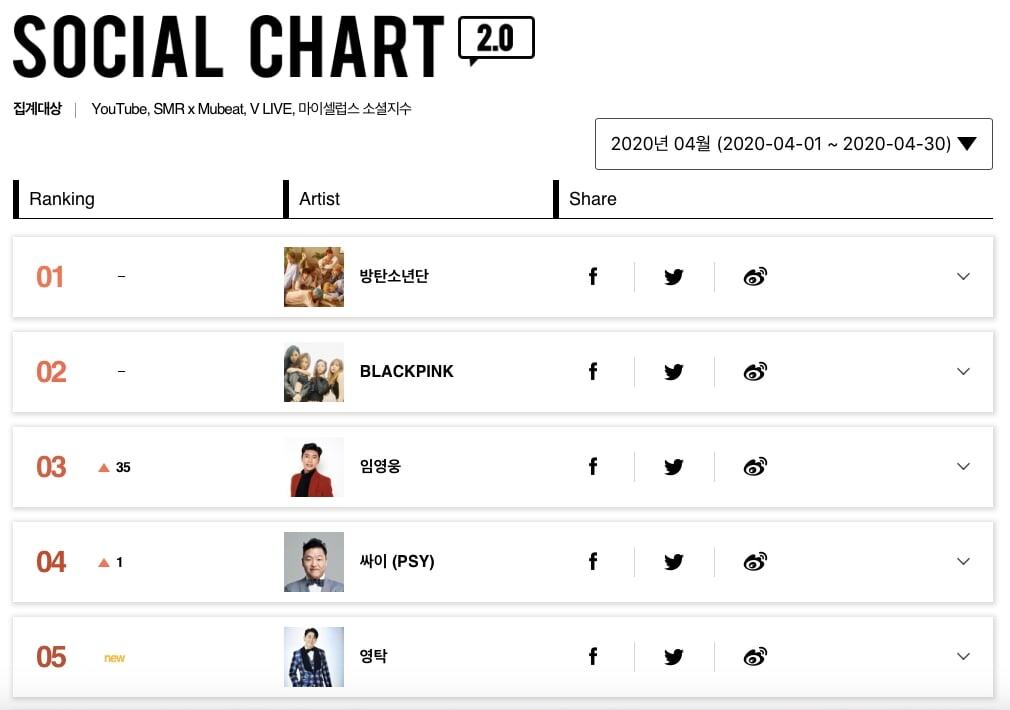The image size is (1010, 710).
Task: Share BLACKPINK on Twitter
Action: [674, 372]
